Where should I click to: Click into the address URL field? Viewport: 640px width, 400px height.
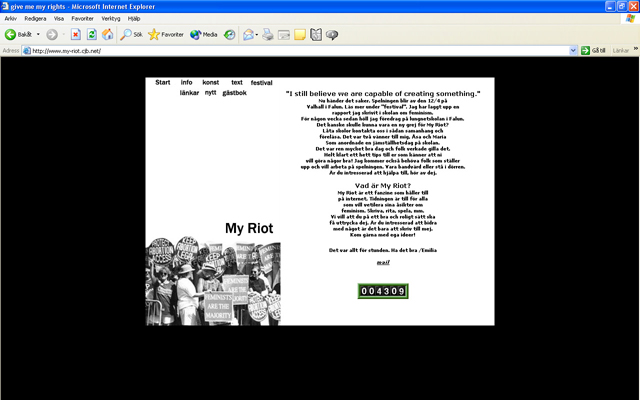[300, 50]
